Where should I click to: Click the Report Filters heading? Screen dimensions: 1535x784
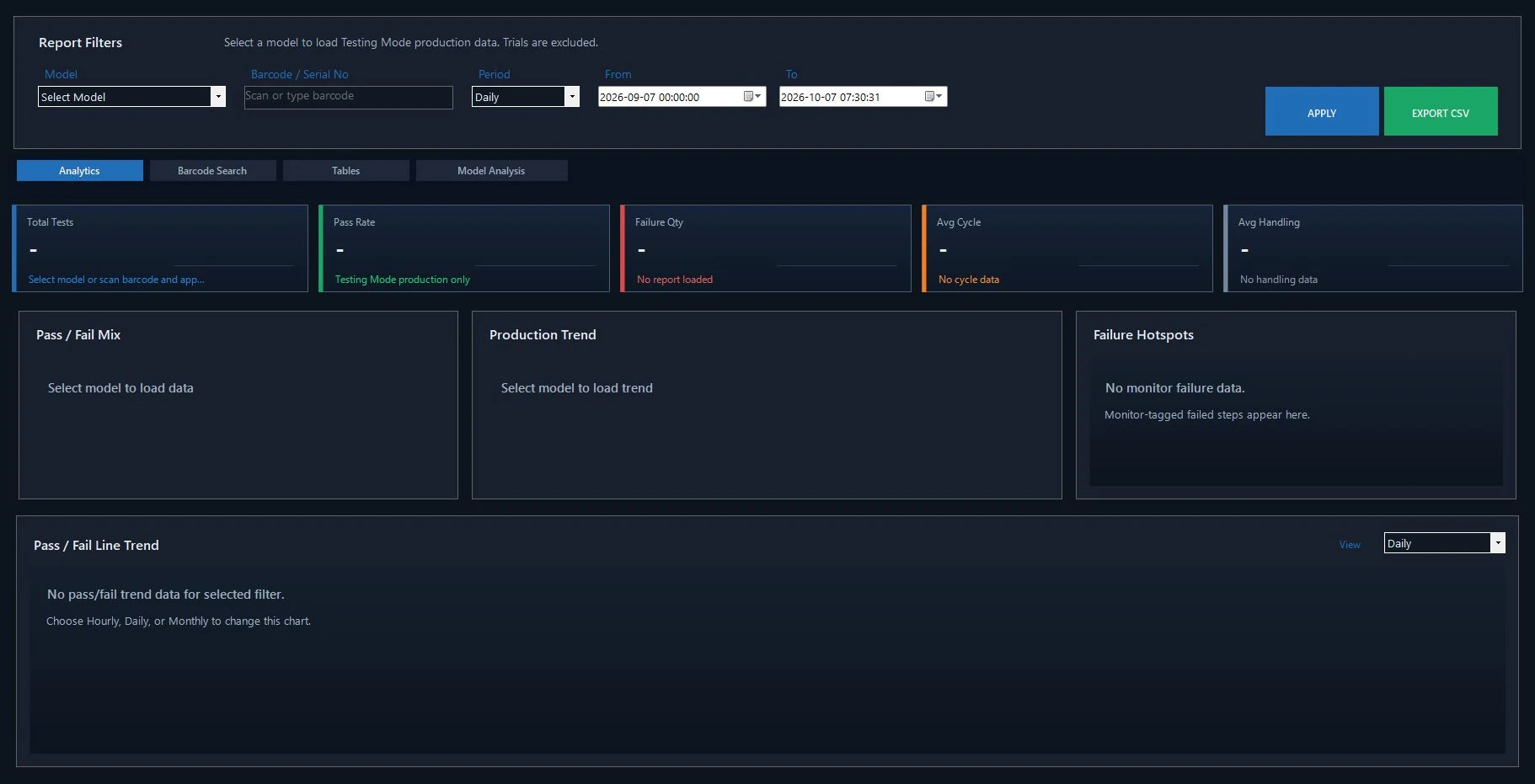(80, 43)
